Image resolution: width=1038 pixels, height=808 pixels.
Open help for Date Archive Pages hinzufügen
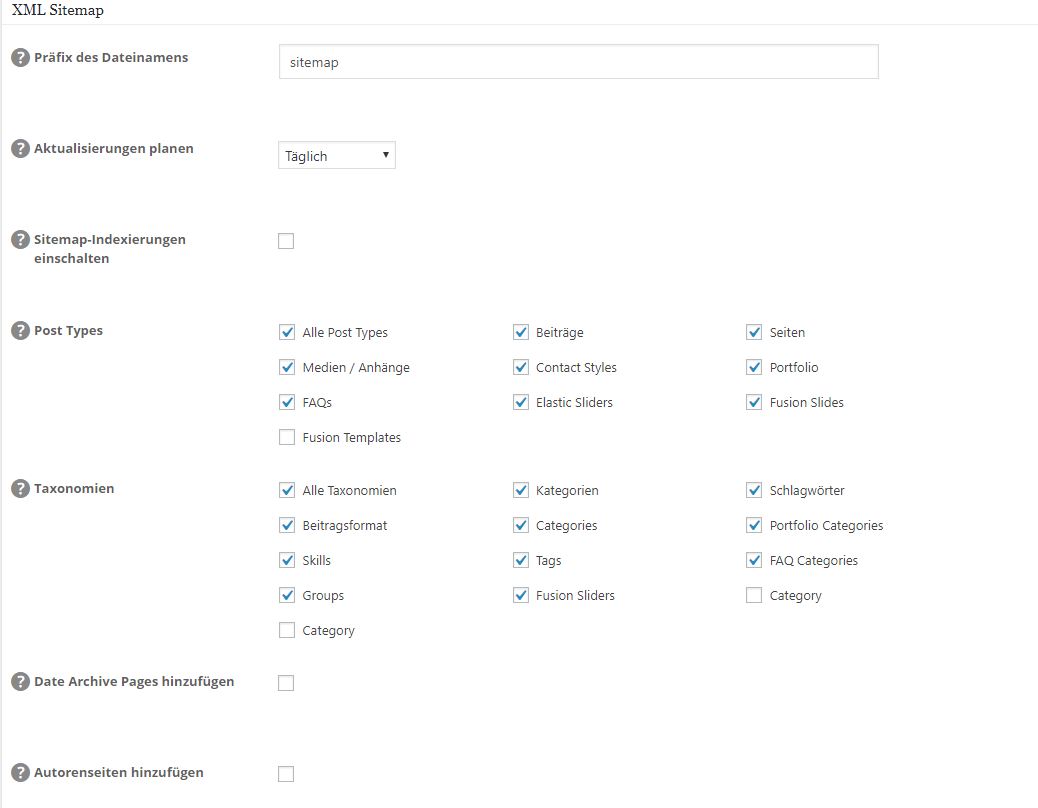20,682
